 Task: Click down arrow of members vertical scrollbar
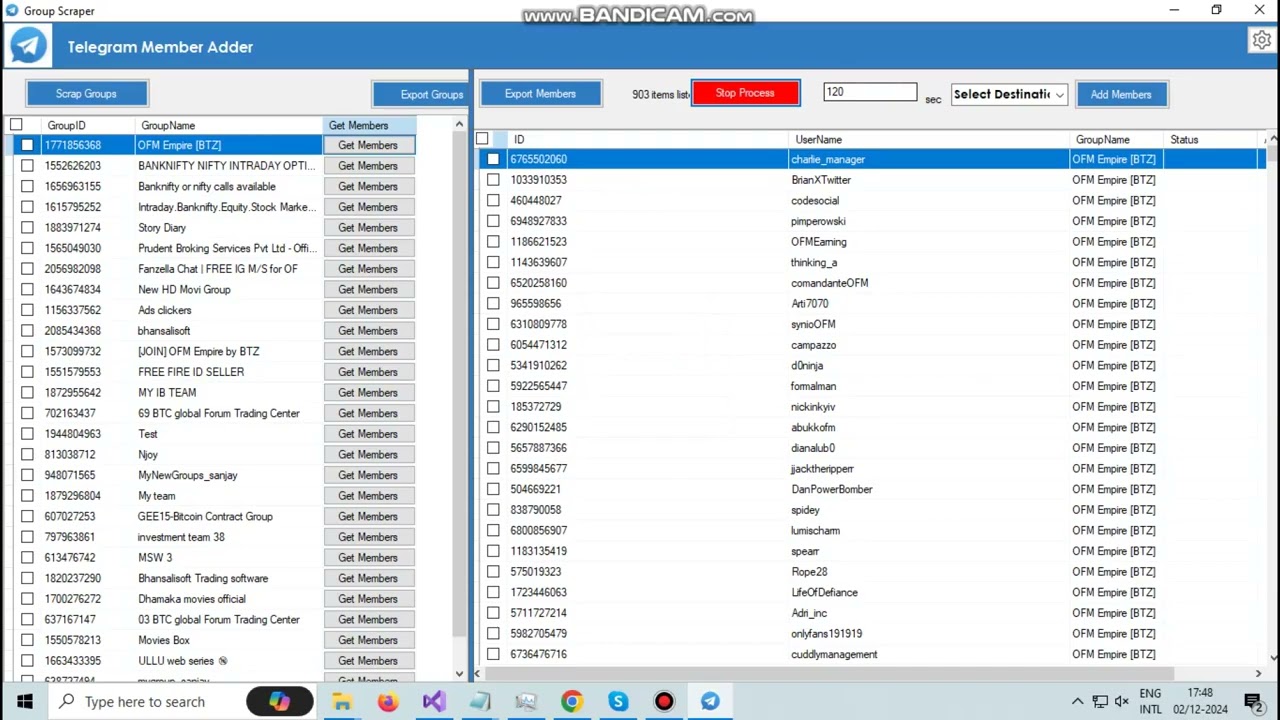(1273, 658)
